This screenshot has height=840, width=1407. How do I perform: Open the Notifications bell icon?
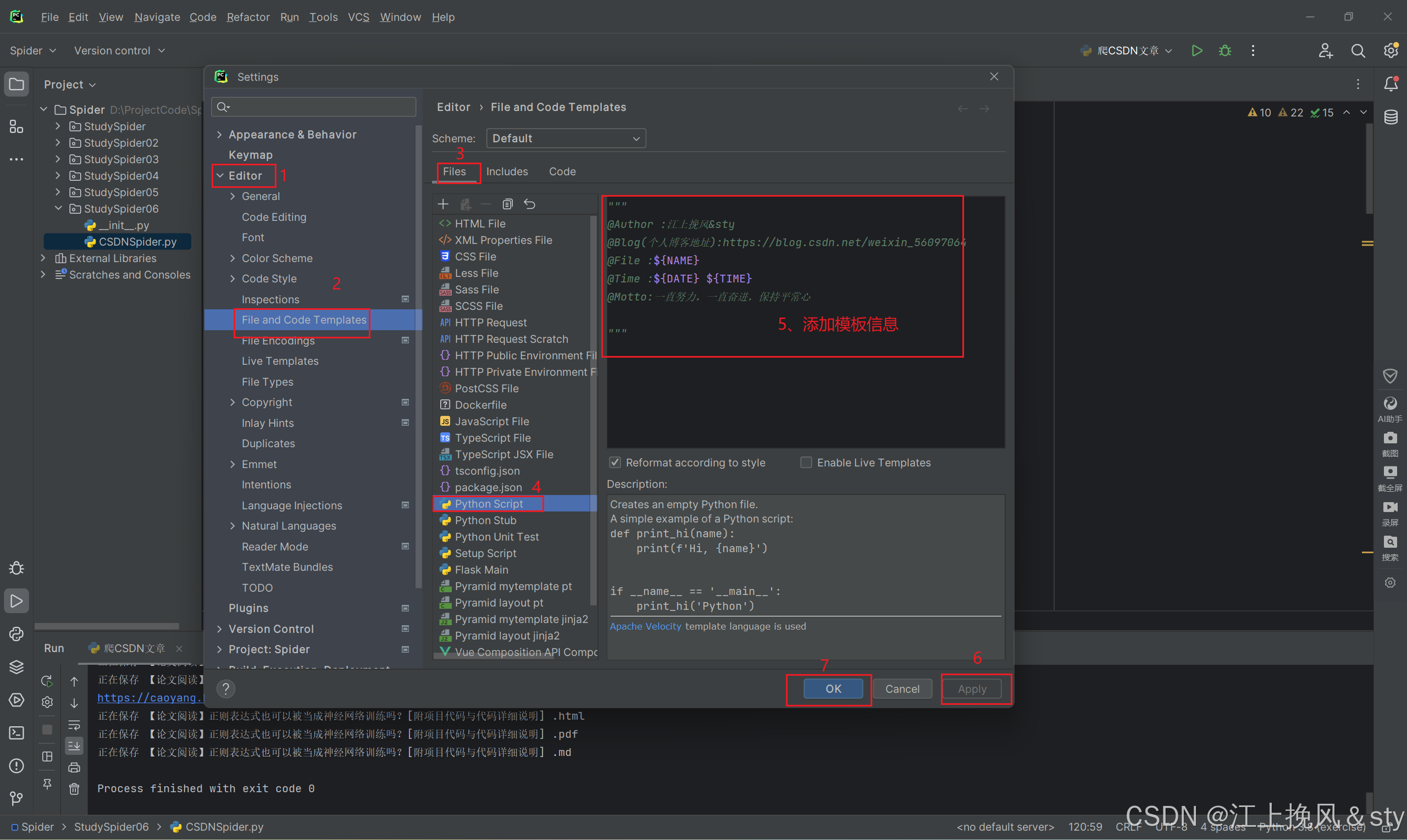(1390, 84)
